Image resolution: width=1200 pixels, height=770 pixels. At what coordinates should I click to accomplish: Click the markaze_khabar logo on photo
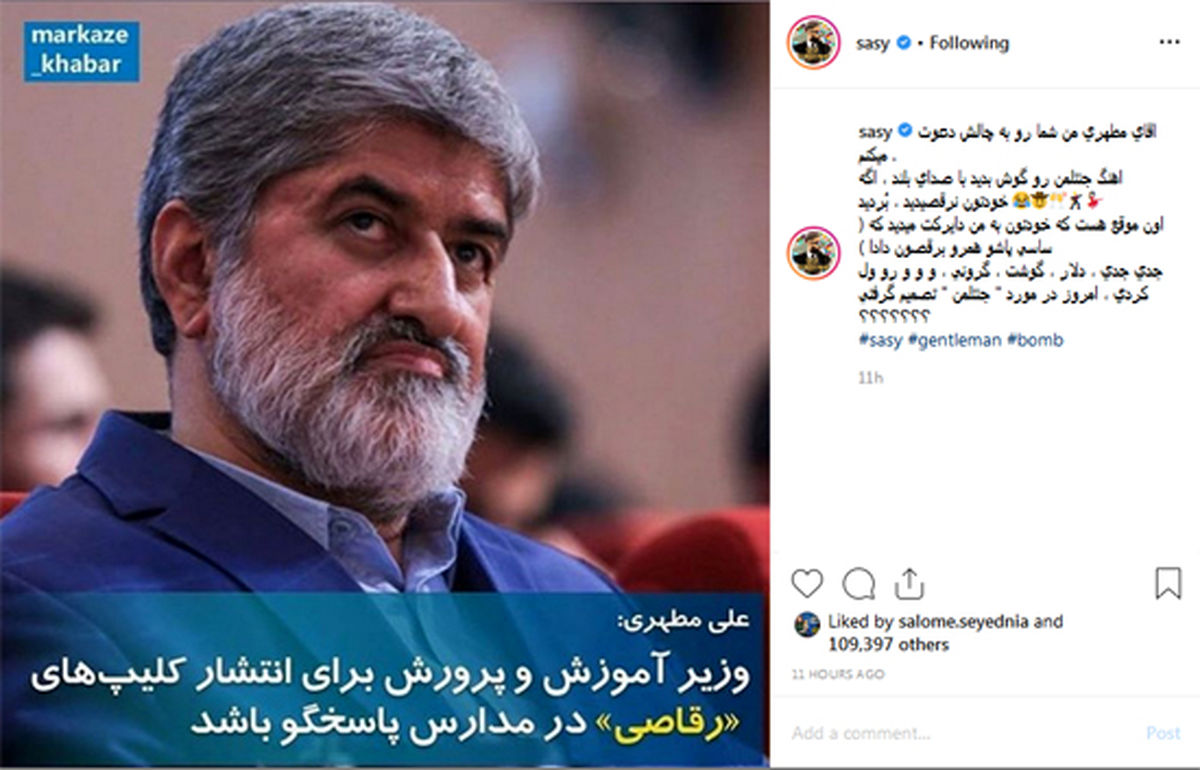click(81, 52)
